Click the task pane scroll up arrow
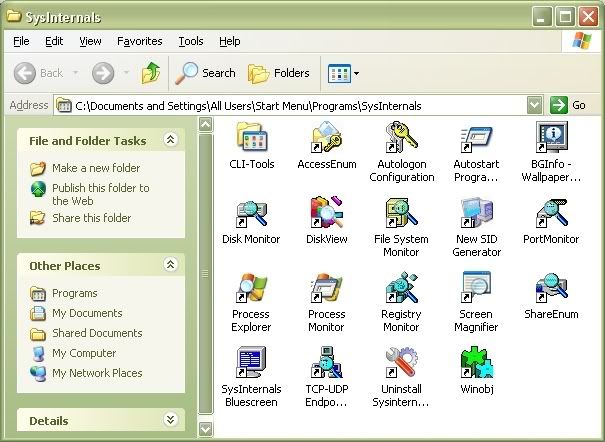 coord(205,125)
